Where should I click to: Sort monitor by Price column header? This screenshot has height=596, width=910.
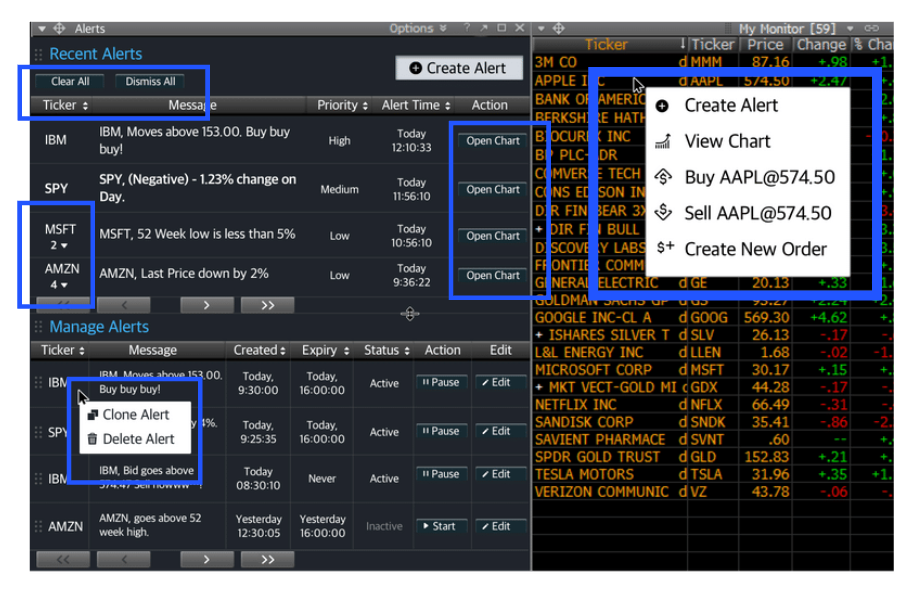coord(765,45)
